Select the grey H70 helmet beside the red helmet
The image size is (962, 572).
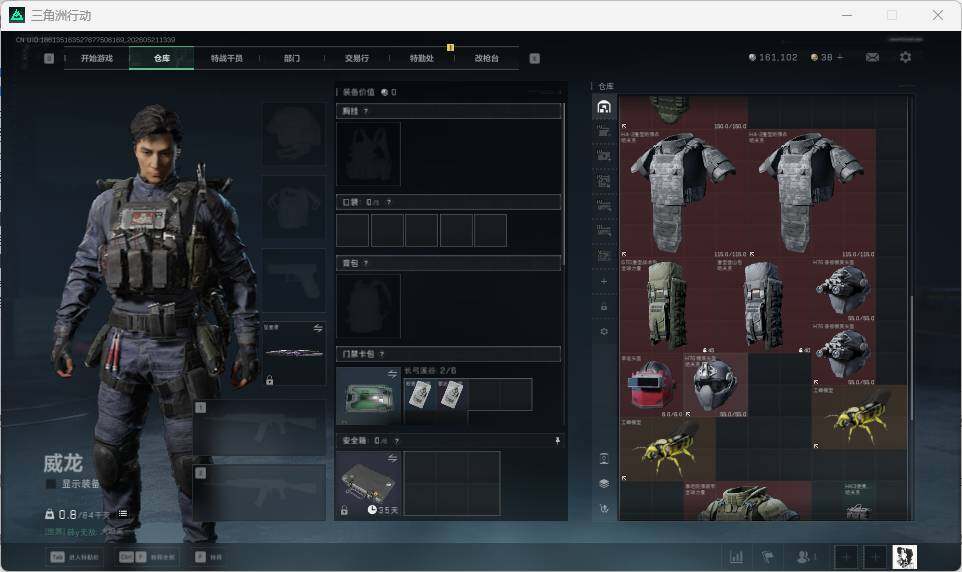[715, 385]
